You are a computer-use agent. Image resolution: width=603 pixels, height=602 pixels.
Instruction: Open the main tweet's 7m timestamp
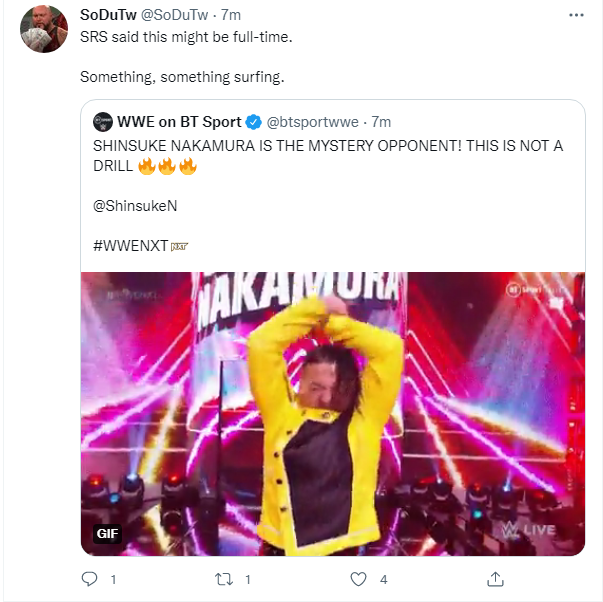click(231, 15)
